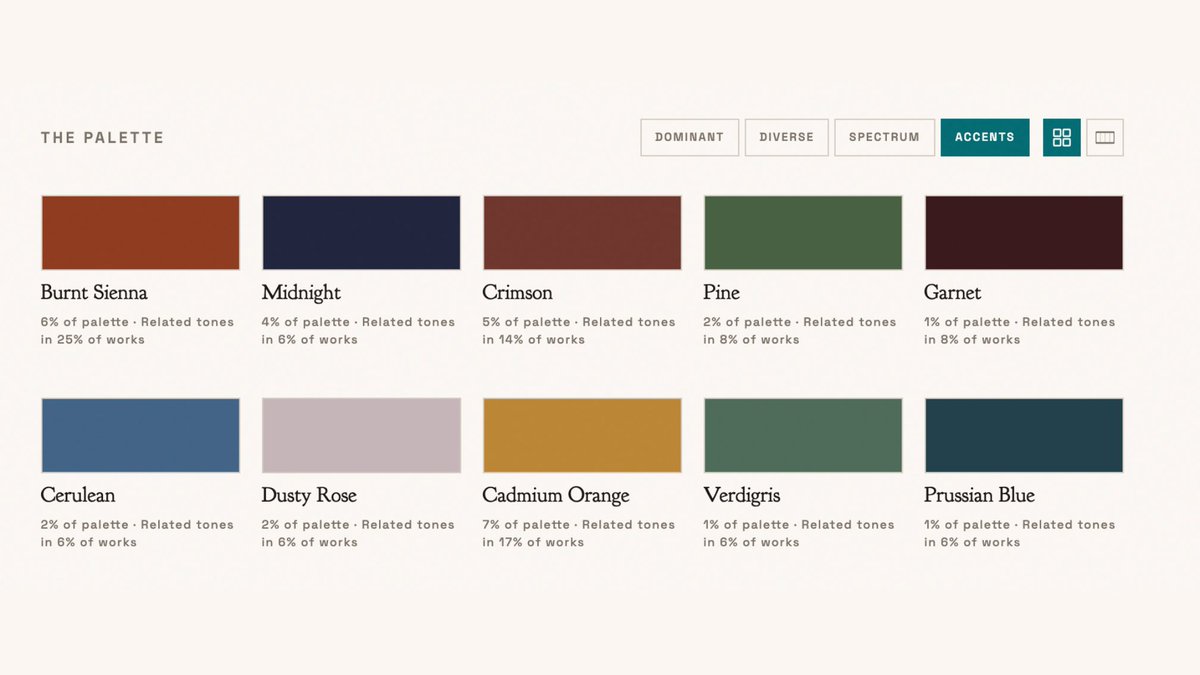Click the Garnet color swatch
The height and width of the screenshot is (675, 1200).
coord(1024,232)
